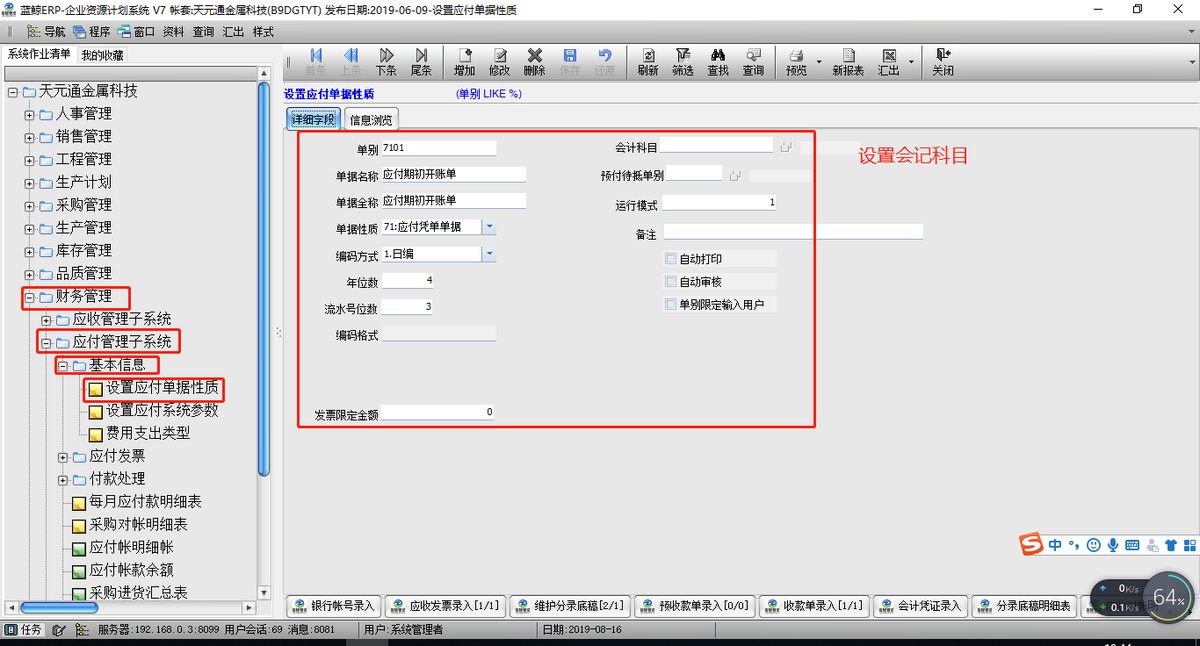Jump to last record with 尾条
Viewport: 1200px width, 646px height.
(421, 62)
